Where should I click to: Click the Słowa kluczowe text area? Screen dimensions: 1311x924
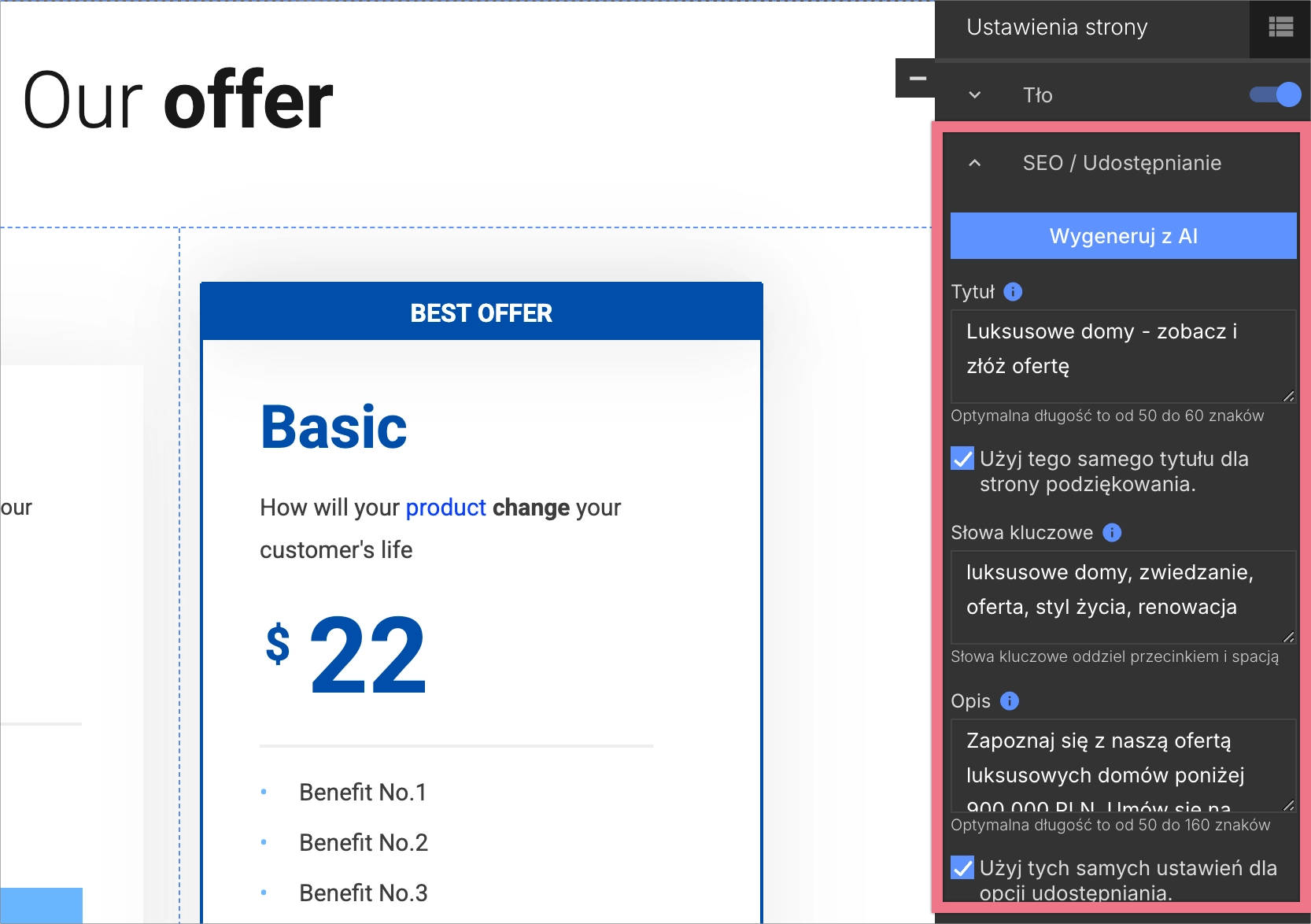coord(1121,595)
